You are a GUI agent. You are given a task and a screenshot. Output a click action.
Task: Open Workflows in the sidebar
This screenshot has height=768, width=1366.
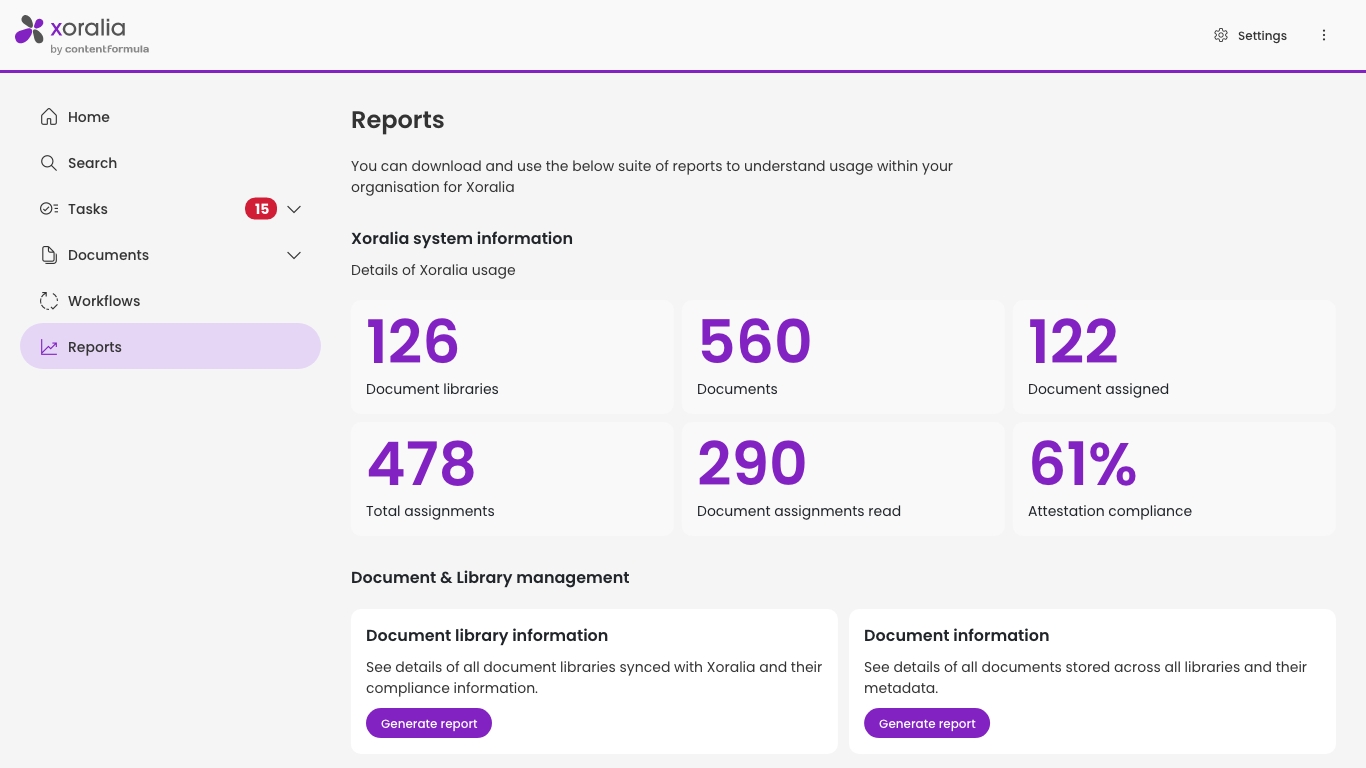[170, 301]
